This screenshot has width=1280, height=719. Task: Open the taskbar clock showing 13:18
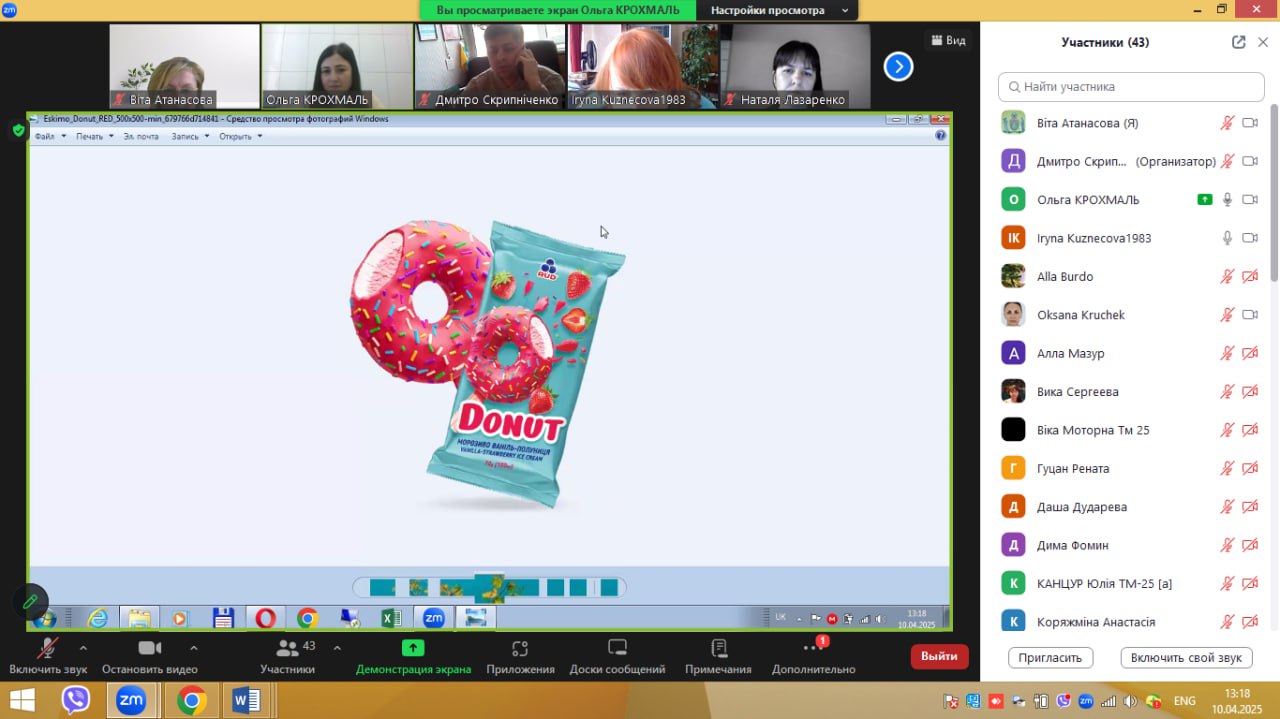(1237, 701)
